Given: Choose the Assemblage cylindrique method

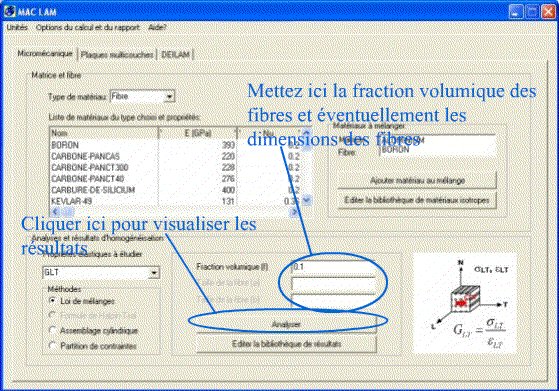Looking at the screenshot, I should point(52,330).
